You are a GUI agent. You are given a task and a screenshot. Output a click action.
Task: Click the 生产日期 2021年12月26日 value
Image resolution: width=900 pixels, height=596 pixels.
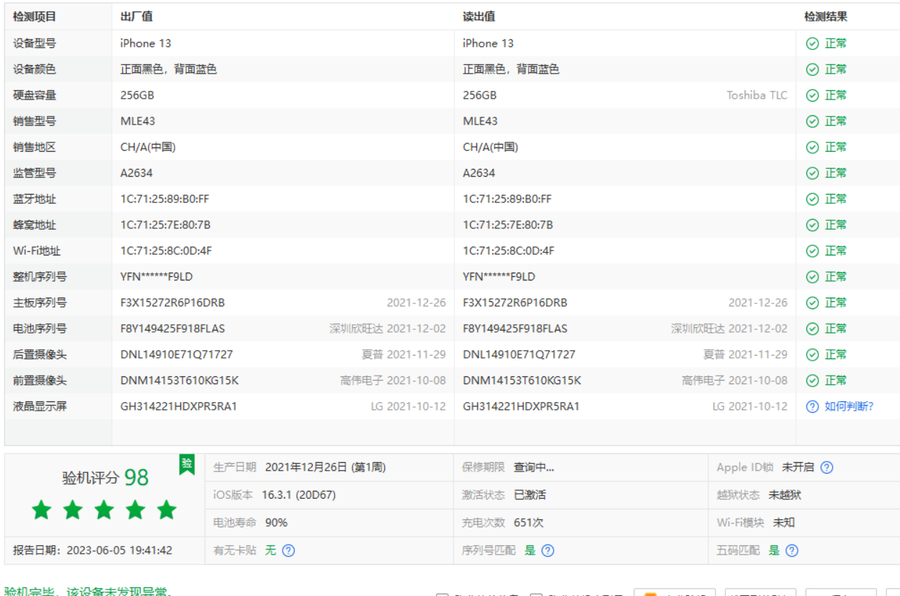(x=325, y=467)
